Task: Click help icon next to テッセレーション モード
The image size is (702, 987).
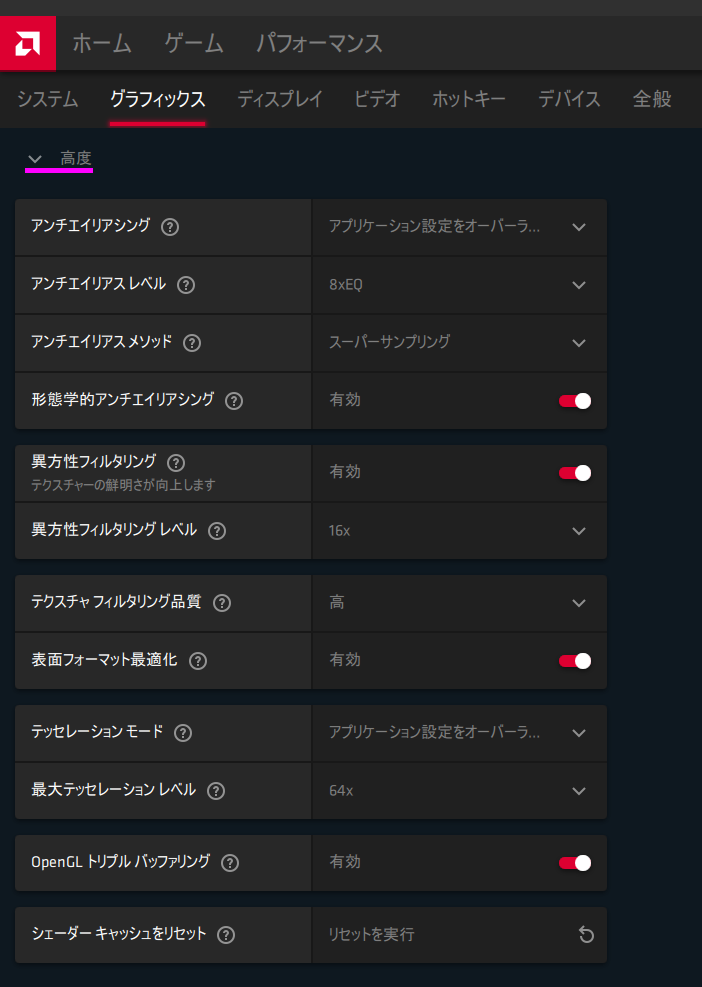Action: [x=182, y=733]
